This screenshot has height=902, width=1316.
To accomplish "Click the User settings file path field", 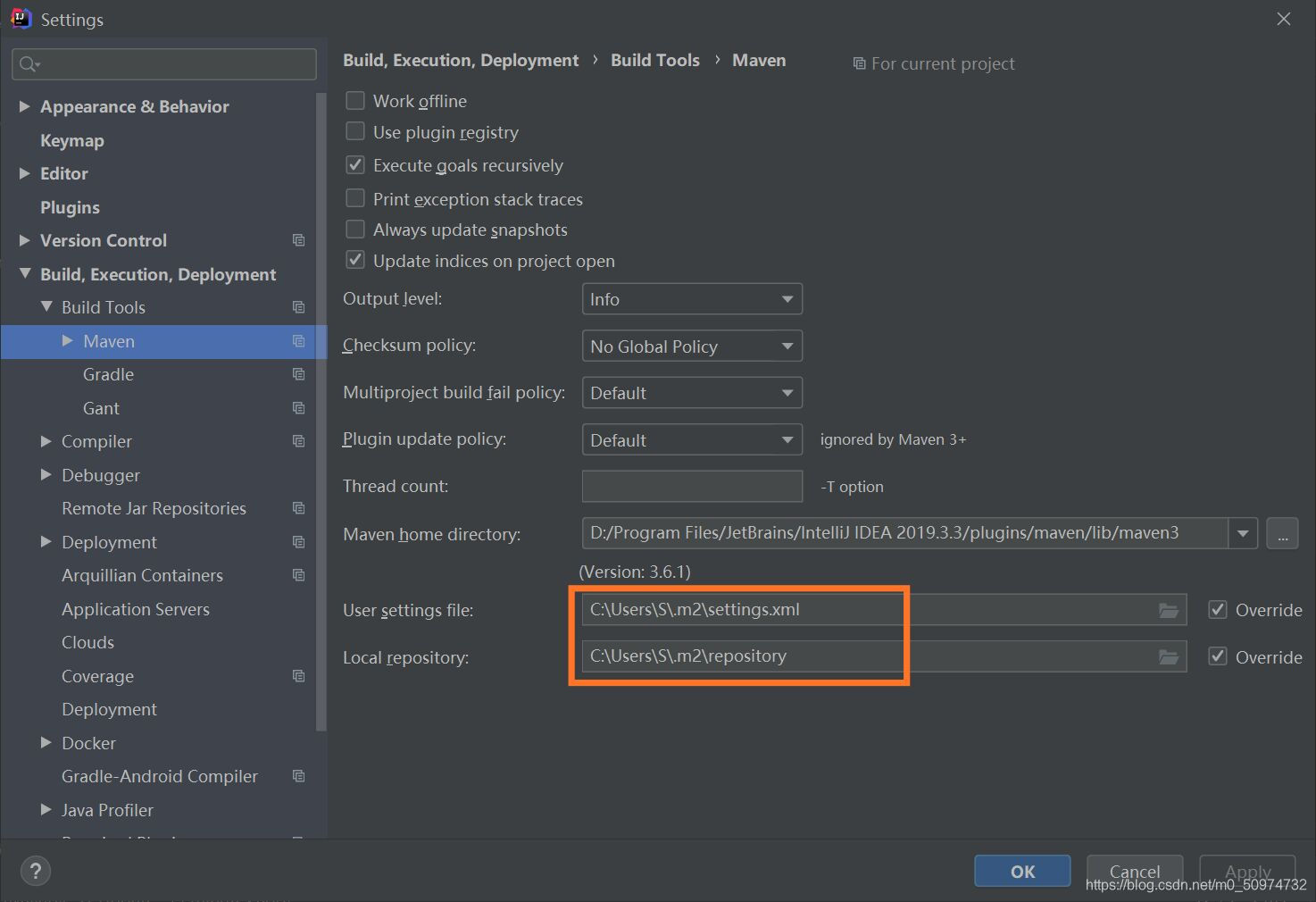I will 884,610.
